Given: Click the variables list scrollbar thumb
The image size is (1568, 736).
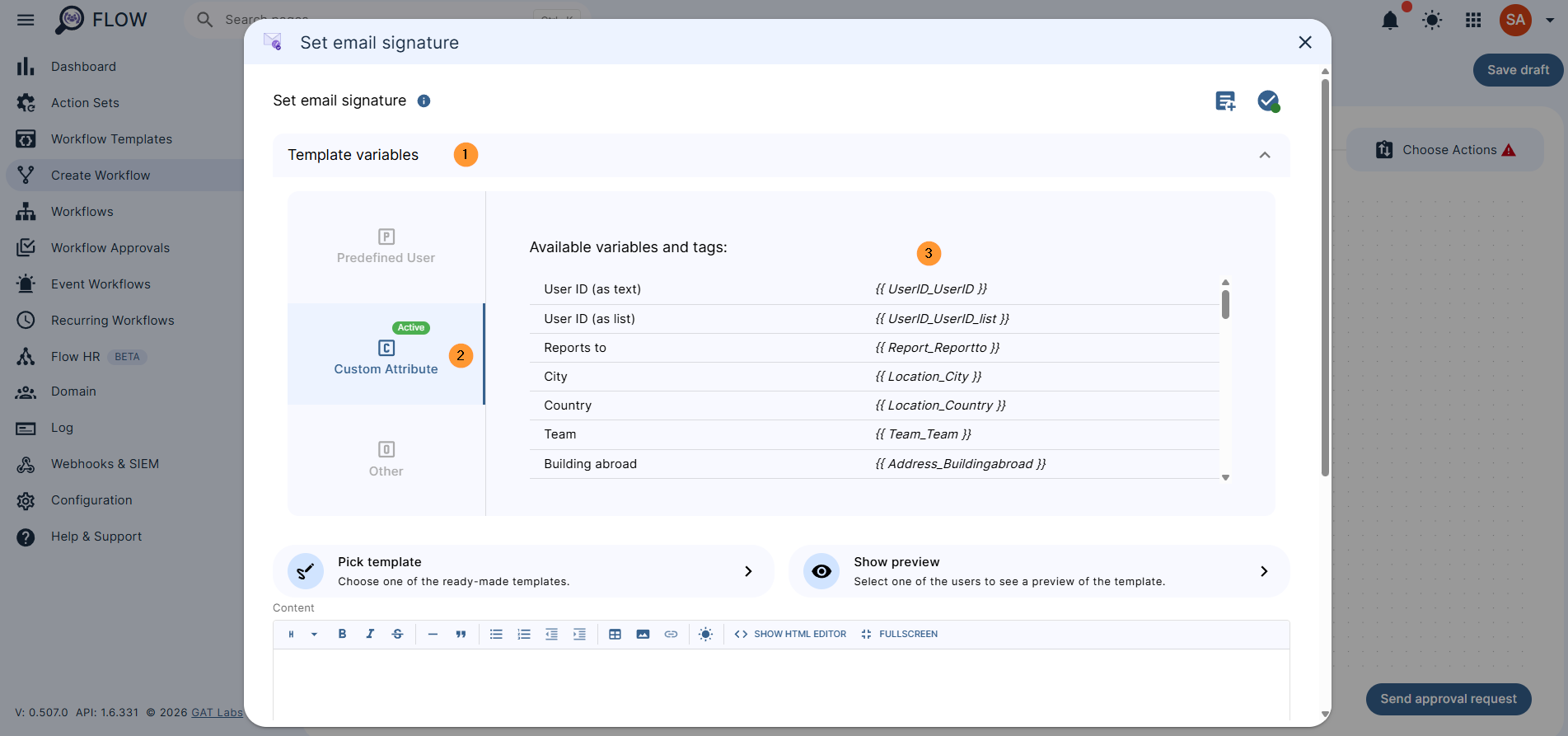Looking at the screenshot, I should pos(1225,304).
